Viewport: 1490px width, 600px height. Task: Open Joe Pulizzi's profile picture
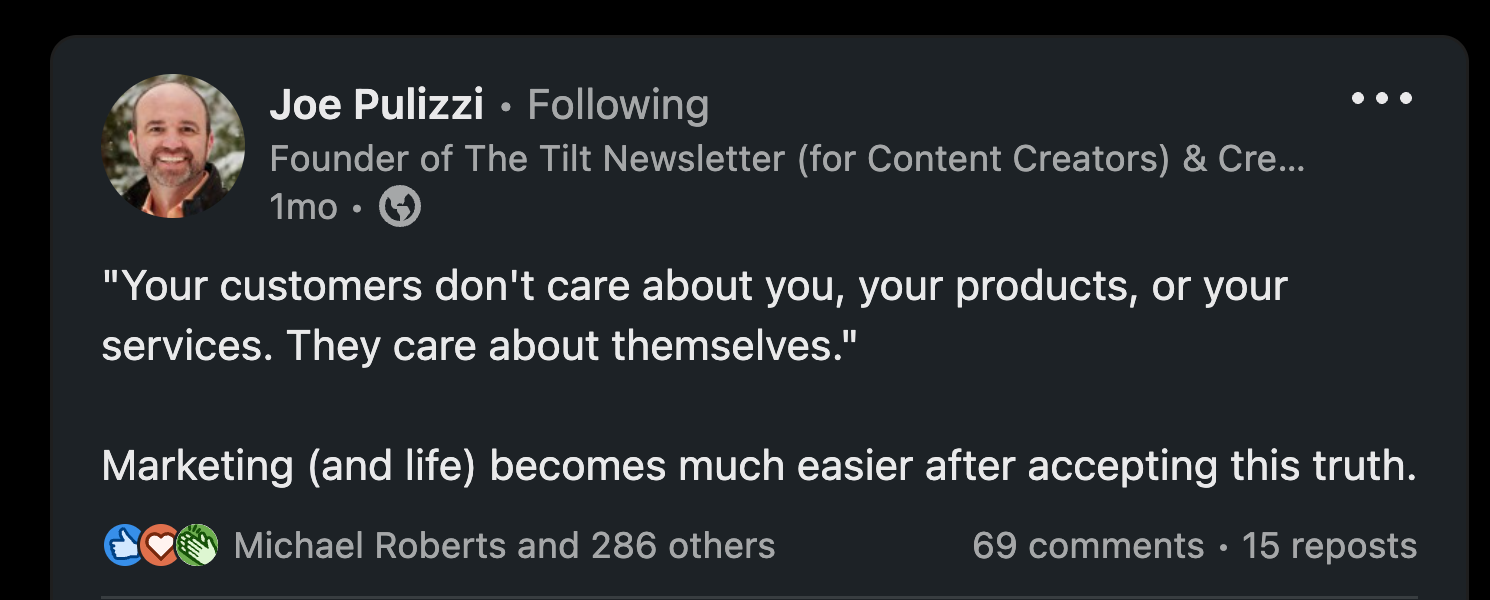click(x=172, y=146)
